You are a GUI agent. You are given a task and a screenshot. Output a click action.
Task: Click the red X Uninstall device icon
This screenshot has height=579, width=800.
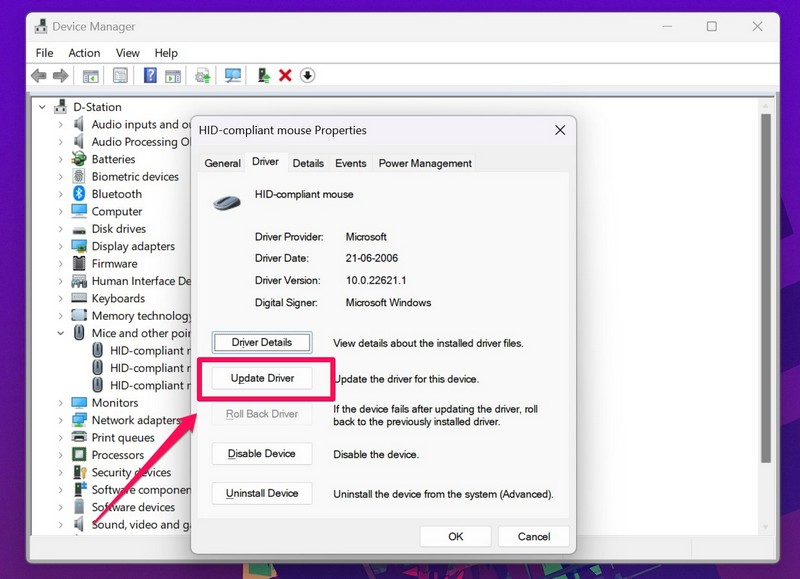click(x=285, y=76)
